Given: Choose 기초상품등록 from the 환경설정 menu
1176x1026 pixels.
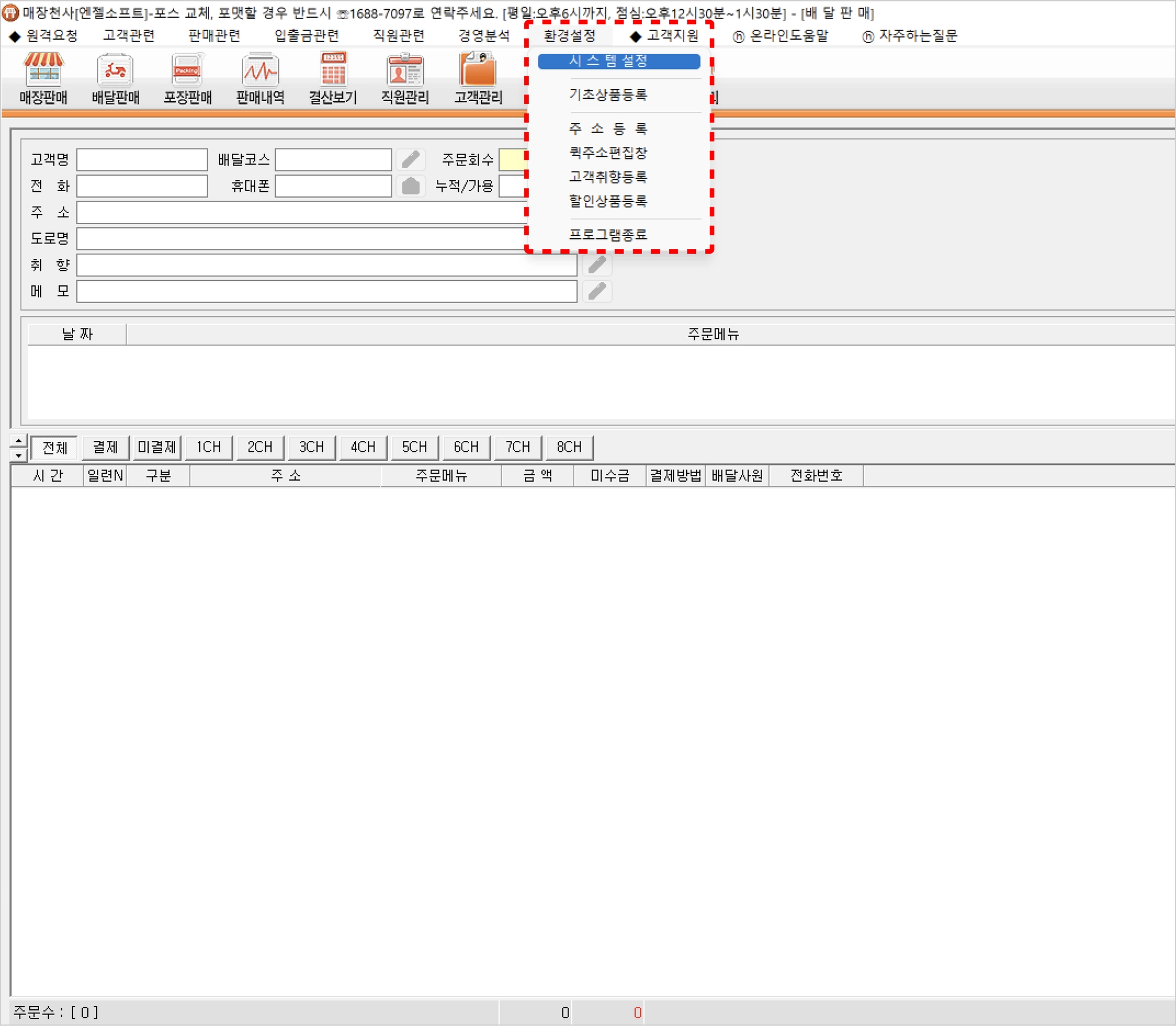Looking at the screenshot, I should (608, 95).
